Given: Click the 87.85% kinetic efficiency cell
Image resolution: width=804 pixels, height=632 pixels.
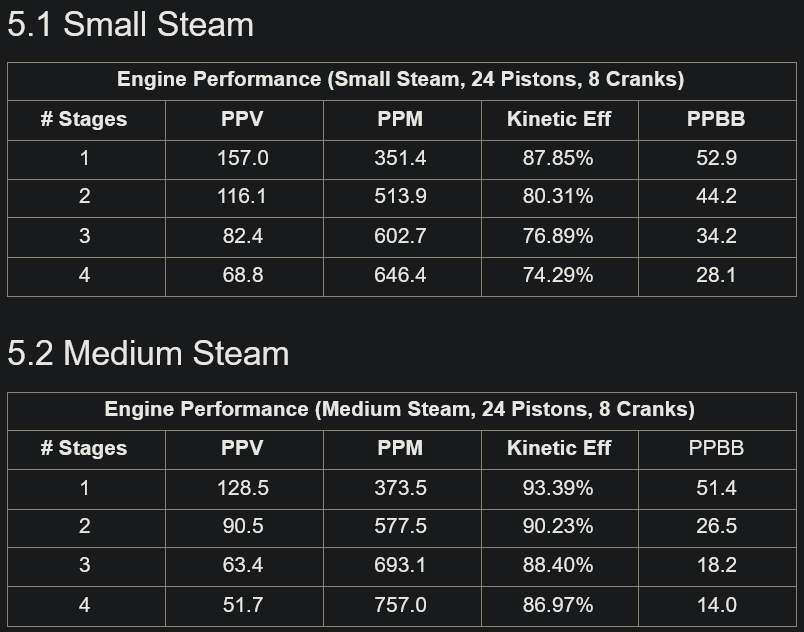Looking at the screenshot, I should tap(558, 158).
